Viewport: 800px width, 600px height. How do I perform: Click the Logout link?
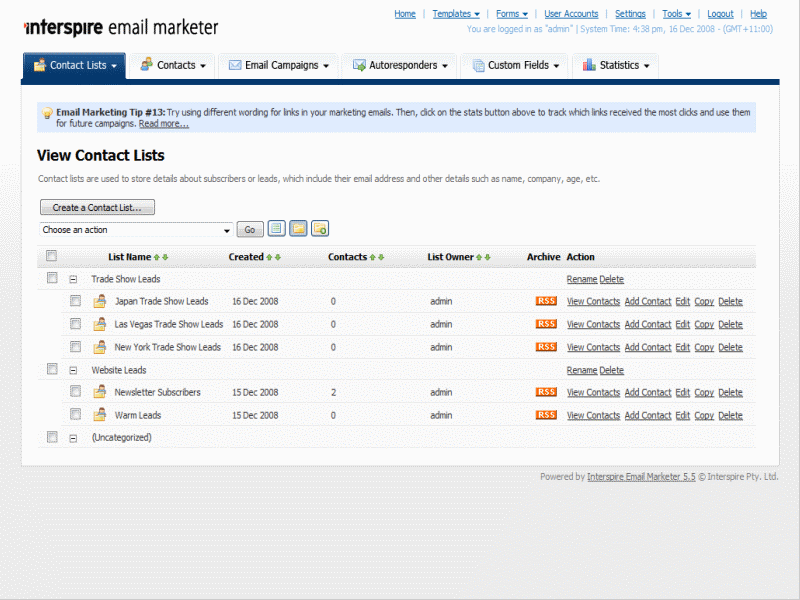tap(720, 14)
